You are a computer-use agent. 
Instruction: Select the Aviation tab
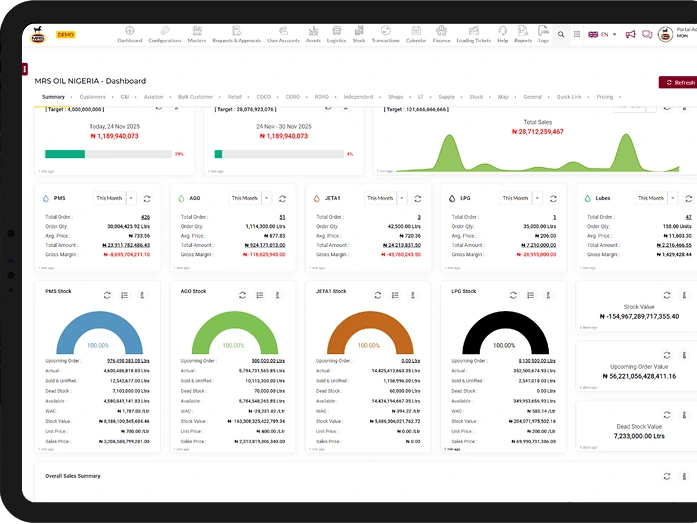pyautogui.click(x=153, y=97)
